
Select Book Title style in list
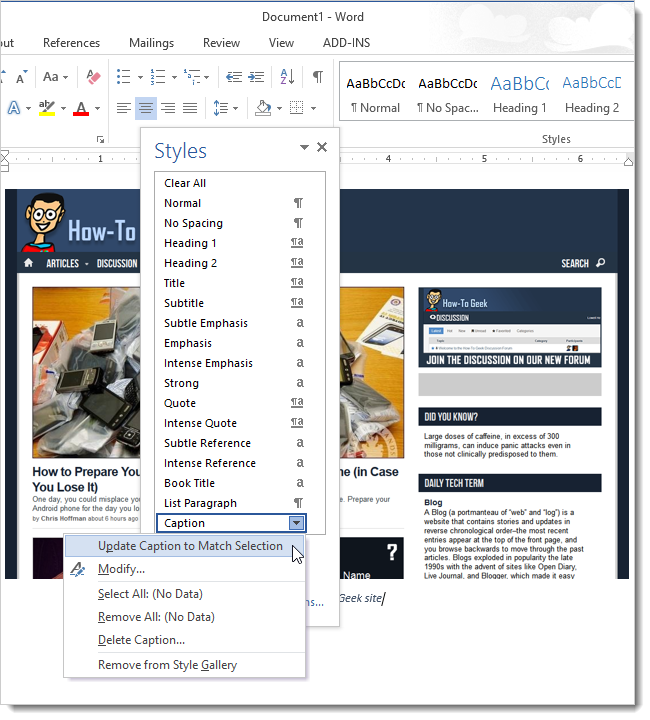[231, 483]
